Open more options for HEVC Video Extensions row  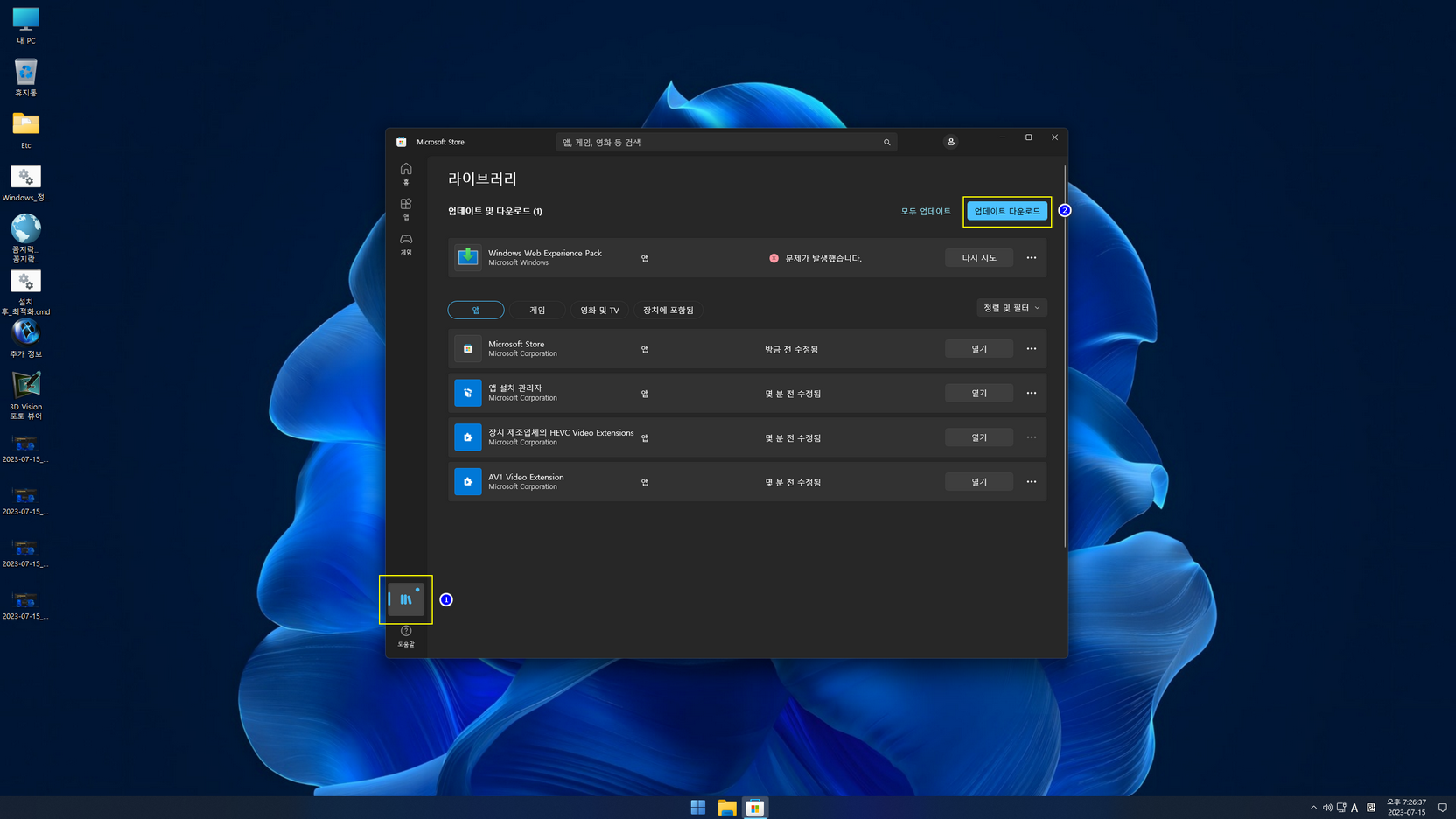point(1032,437)
